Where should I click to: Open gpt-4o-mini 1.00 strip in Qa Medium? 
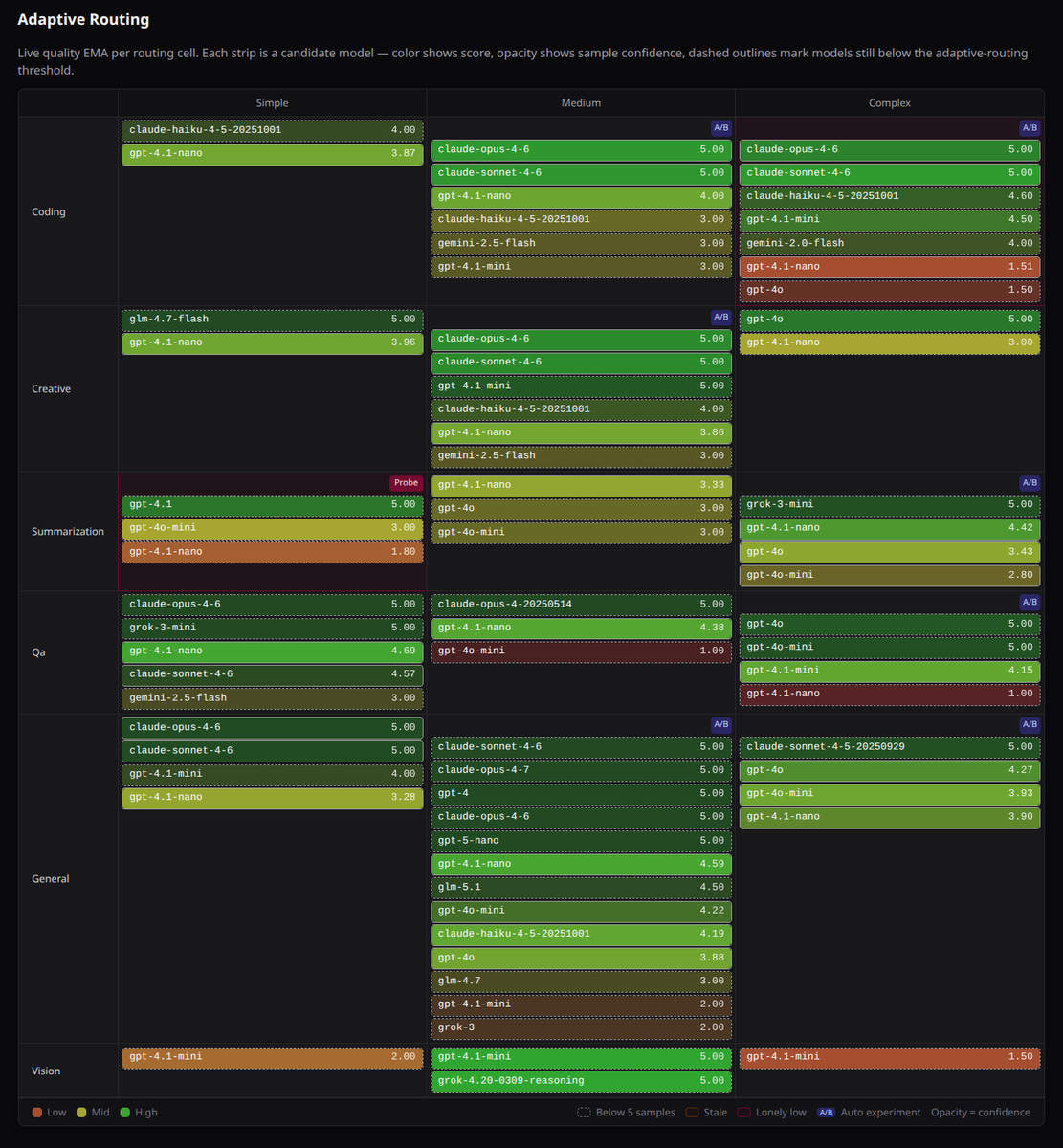coord(581,651)
